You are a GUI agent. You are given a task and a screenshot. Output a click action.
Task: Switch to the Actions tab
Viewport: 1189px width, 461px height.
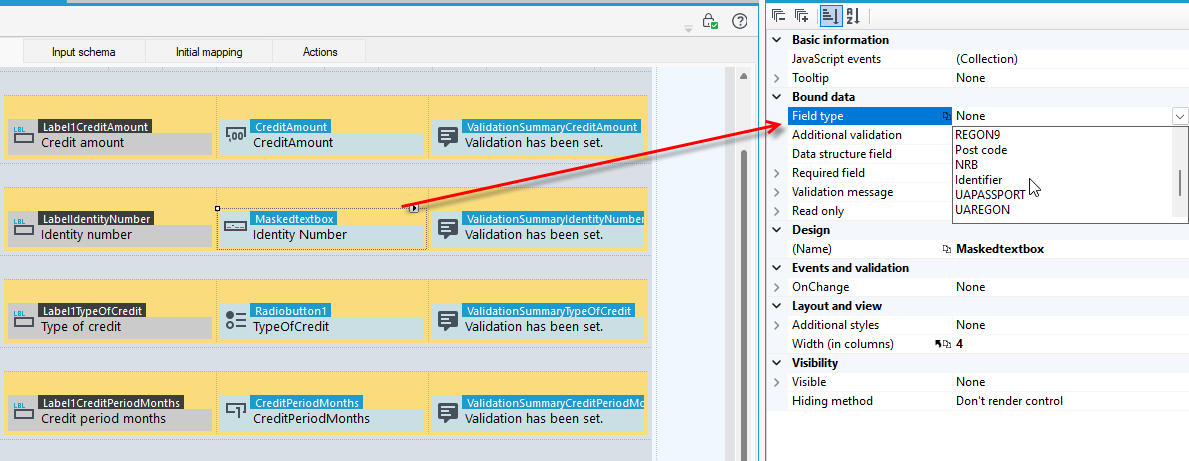click(319, 52)
